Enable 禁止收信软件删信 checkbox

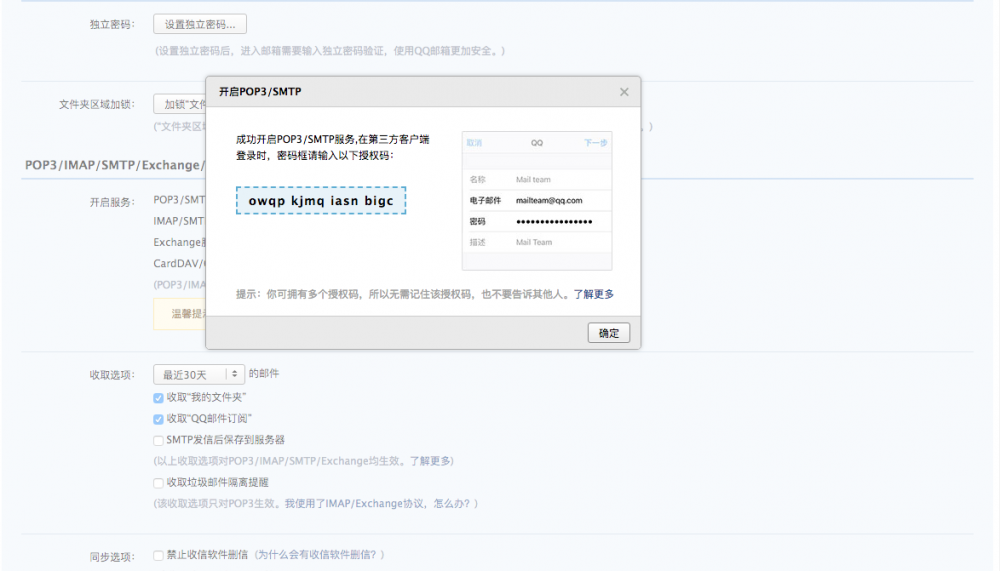tap(158, 556)
